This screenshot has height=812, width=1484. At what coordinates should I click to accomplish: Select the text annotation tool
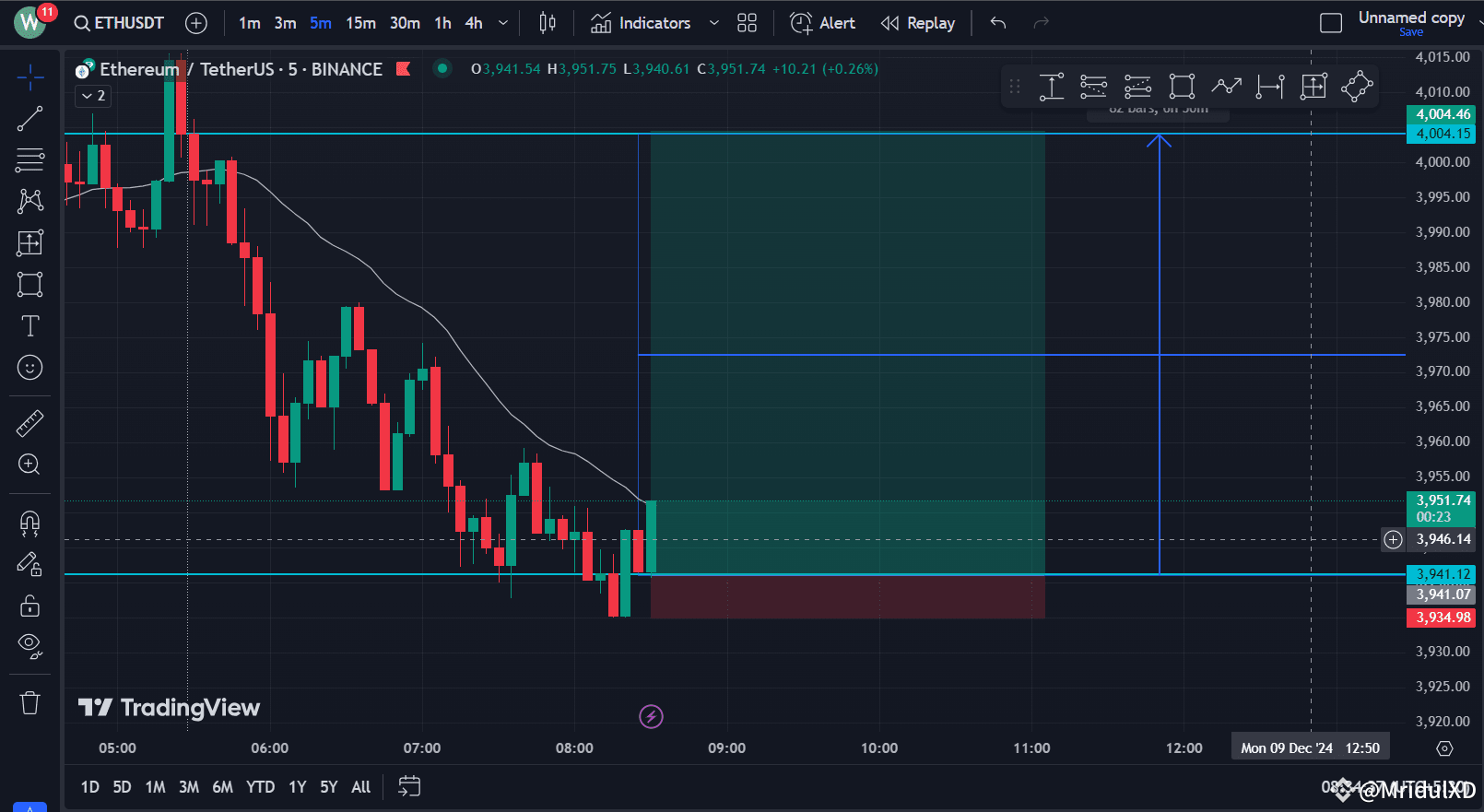click(x=30, y=325)
